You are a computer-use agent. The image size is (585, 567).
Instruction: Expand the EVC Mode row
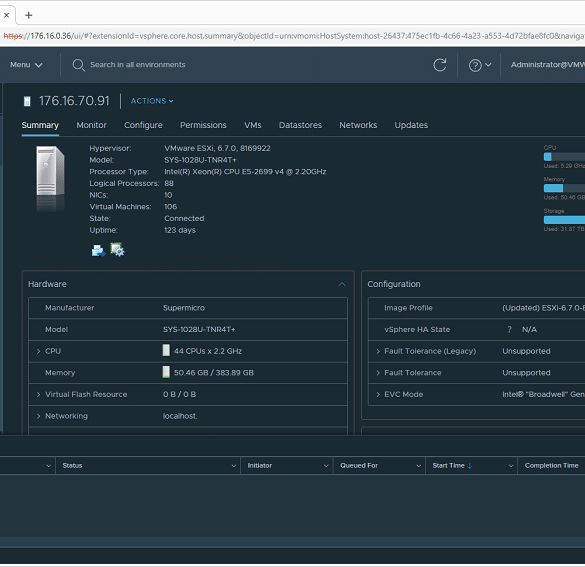pyautogui.click(x=378, y=394)
